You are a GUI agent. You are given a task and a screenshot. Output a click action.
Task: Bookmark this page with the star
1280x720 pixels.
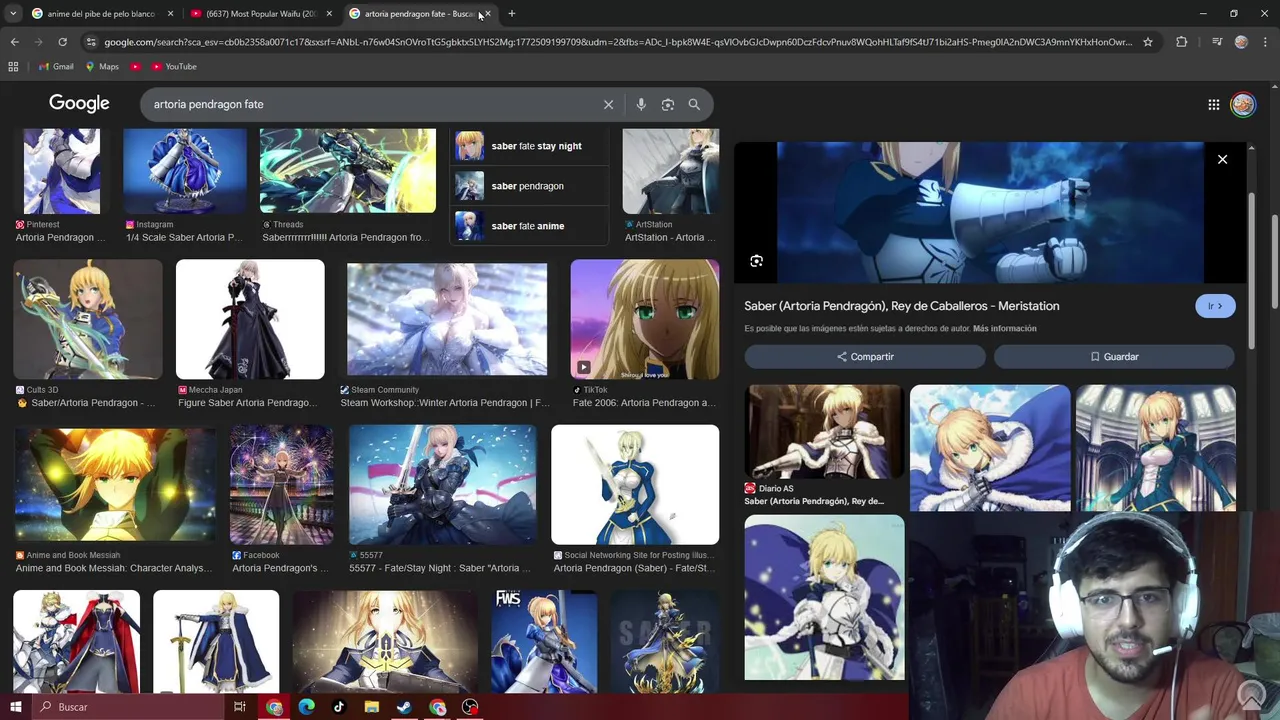coord(1148,42)
